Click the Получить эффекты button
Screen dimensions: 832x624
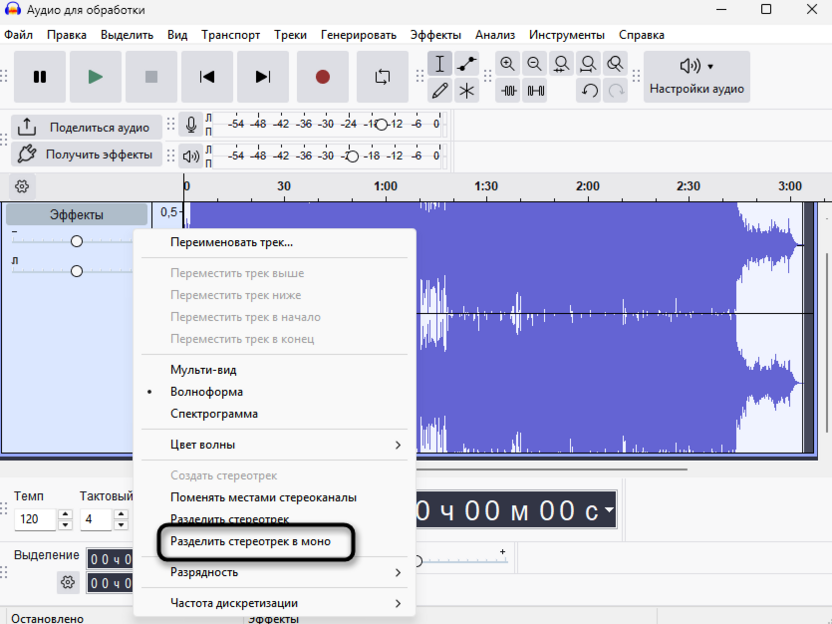86,154
